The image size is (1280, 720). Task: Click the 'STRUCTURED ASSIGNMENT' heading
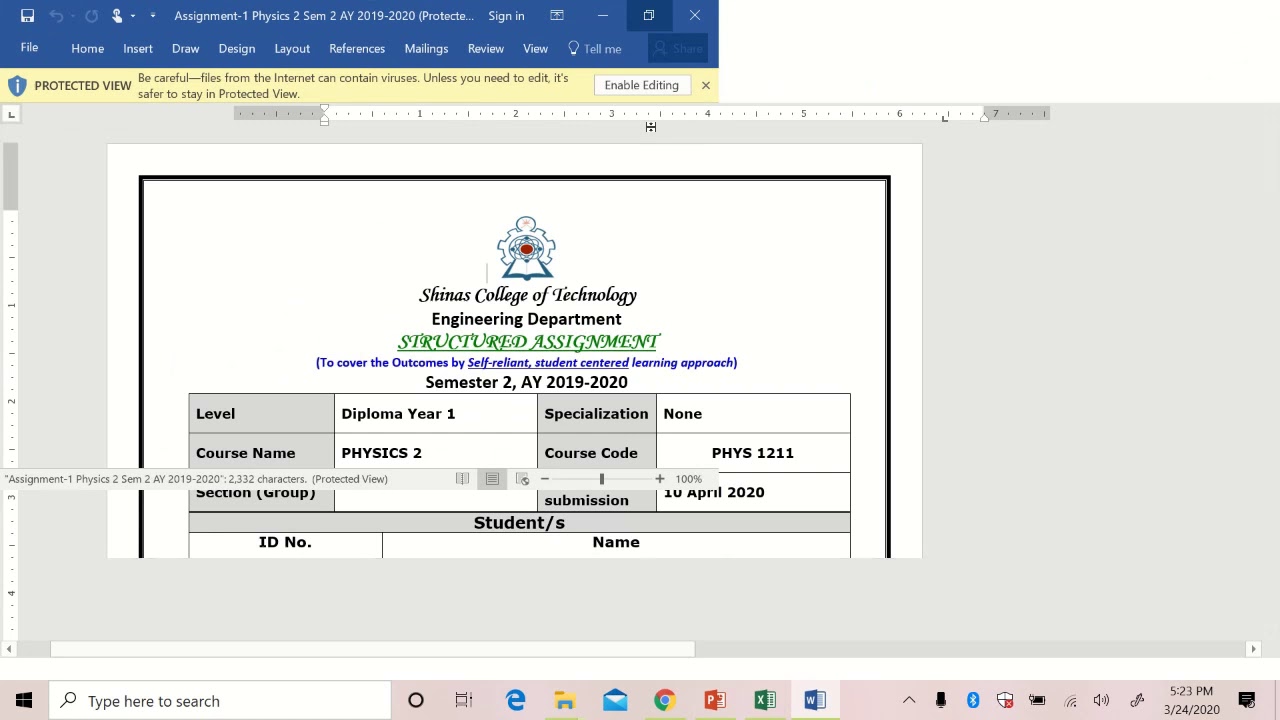pos(528,342)
